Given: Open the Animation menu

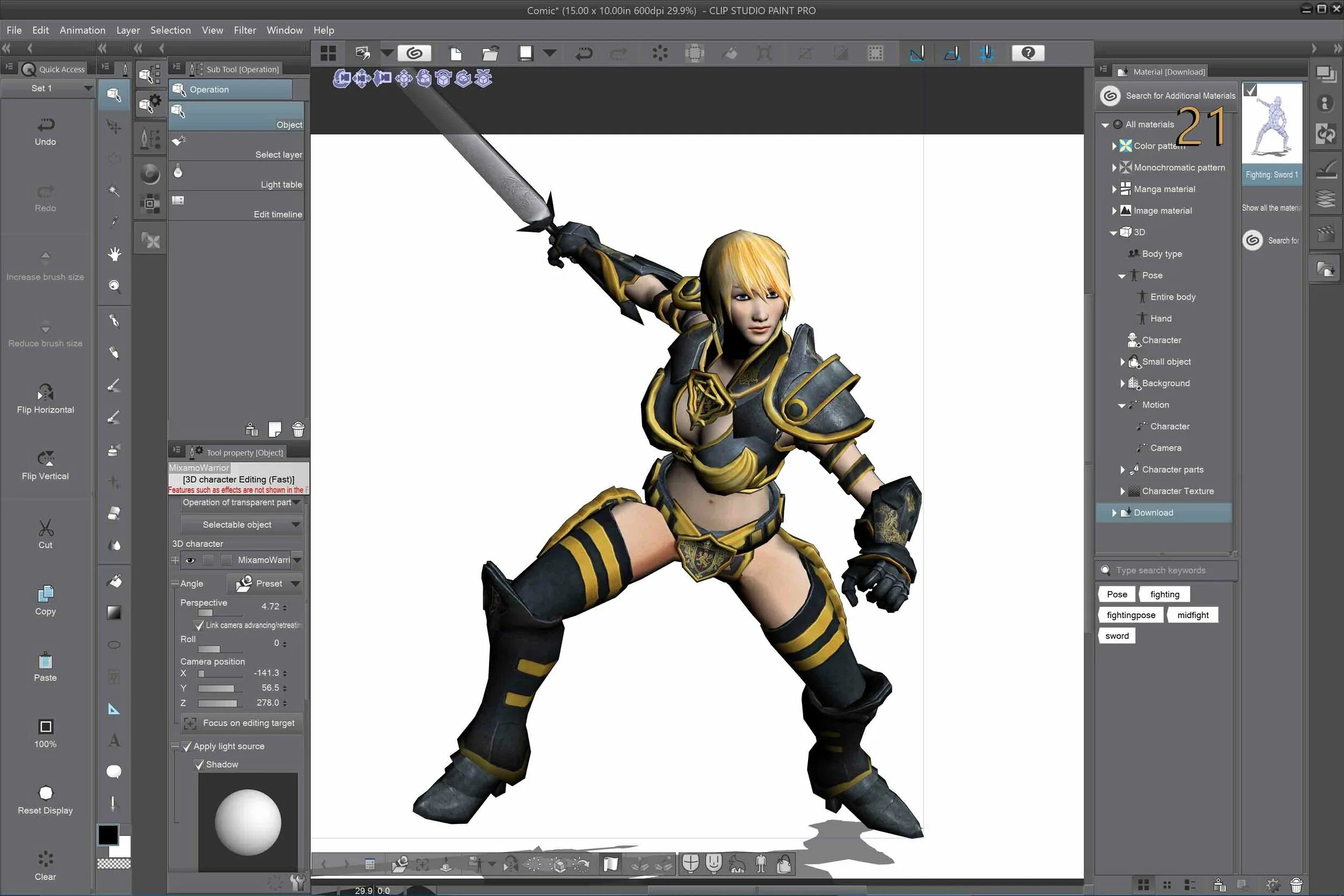Looking at the screenshot, I should coord(82,30).
